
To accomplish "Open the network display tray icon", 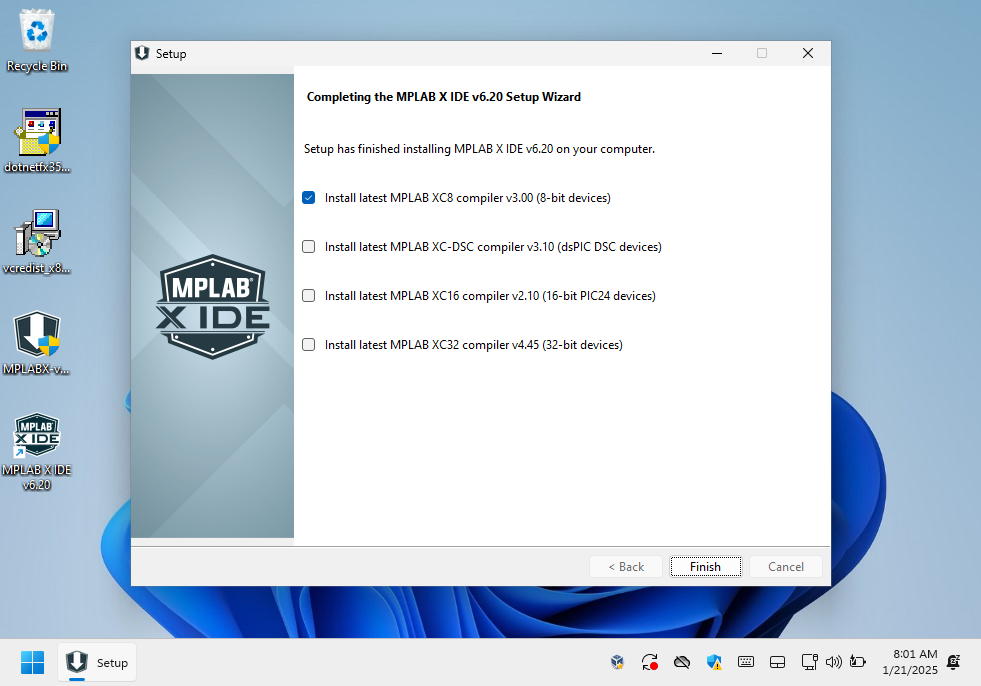I will click(810, 662).
